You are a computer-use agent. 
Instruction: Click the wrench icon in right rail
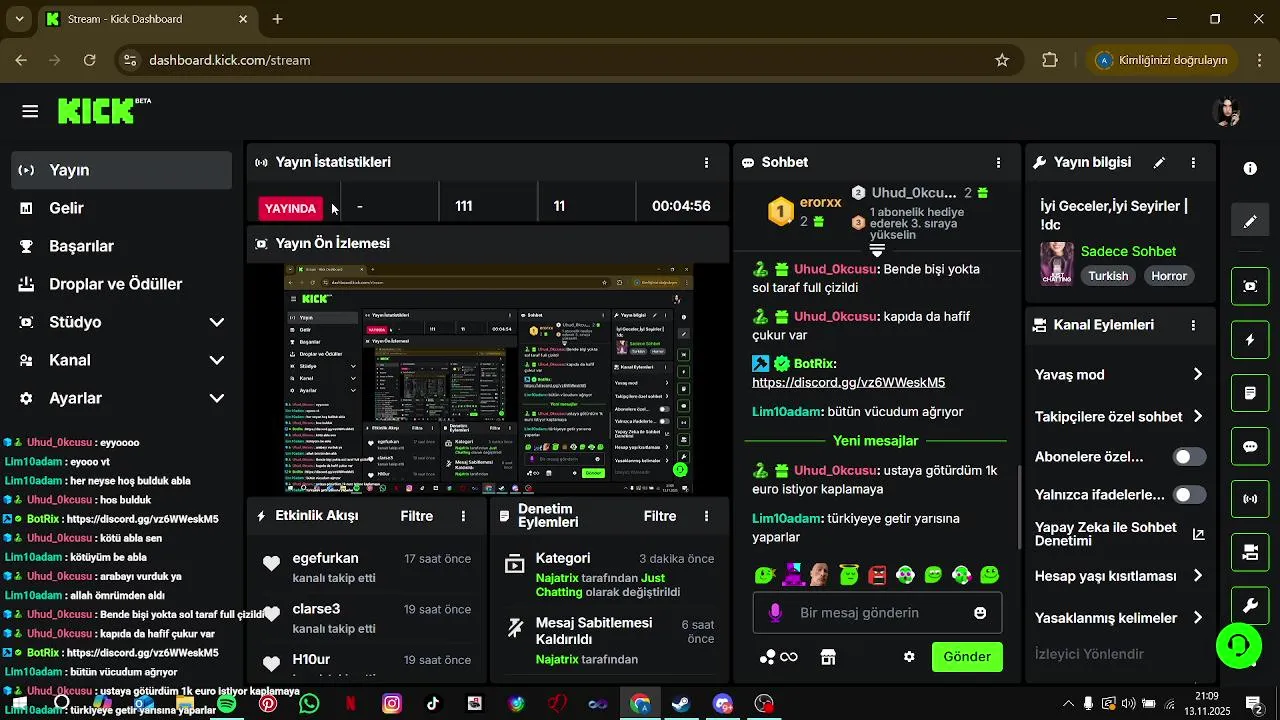1250,605
